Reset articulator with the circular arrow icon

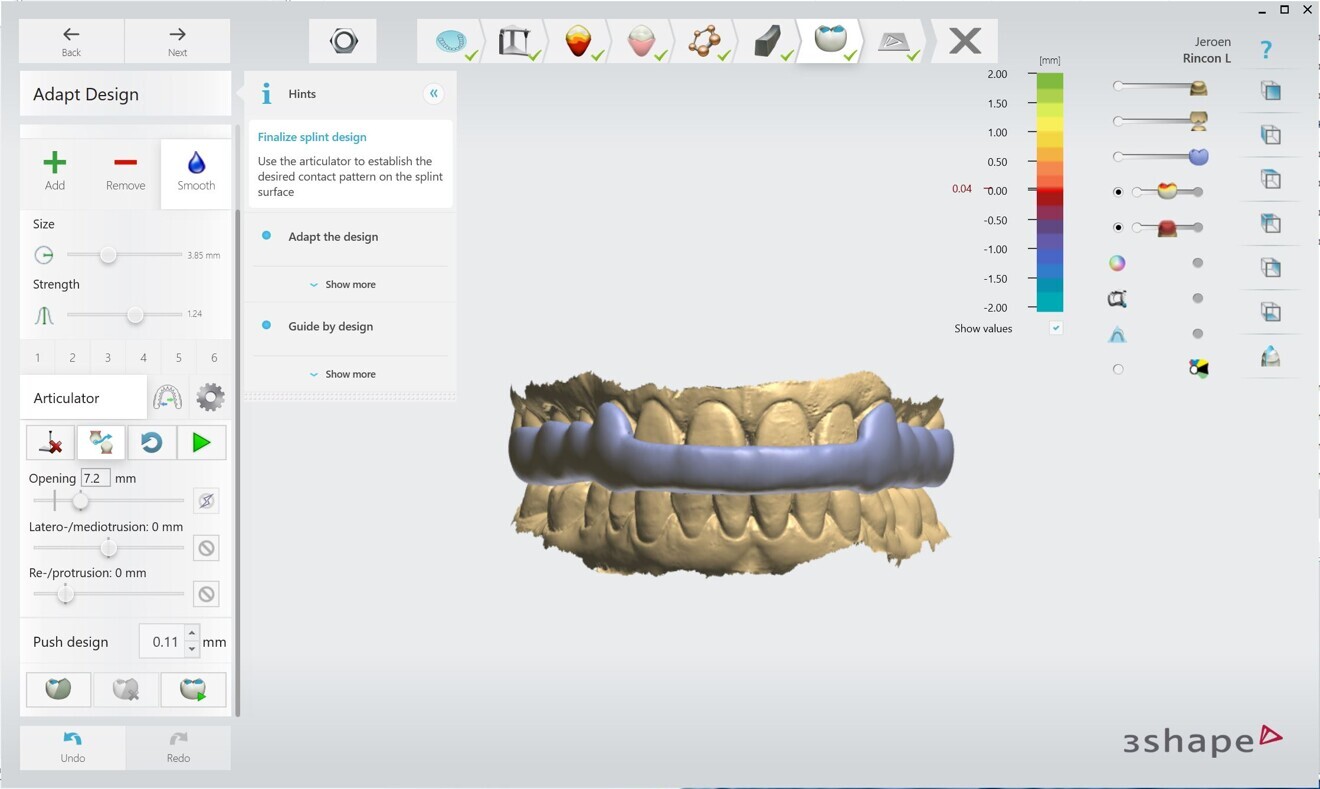point(152,442)
